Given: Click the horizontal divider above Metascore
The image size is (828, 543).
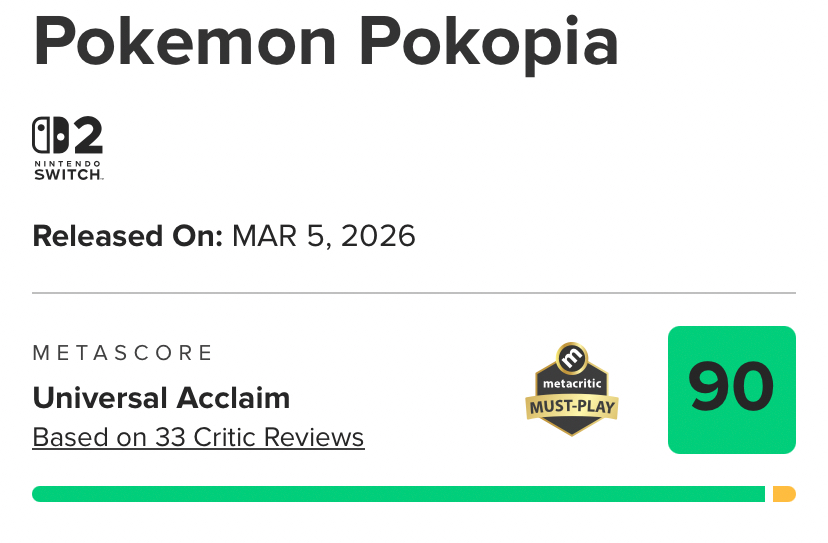Looking at the screenshot, I should click(414, 293).
